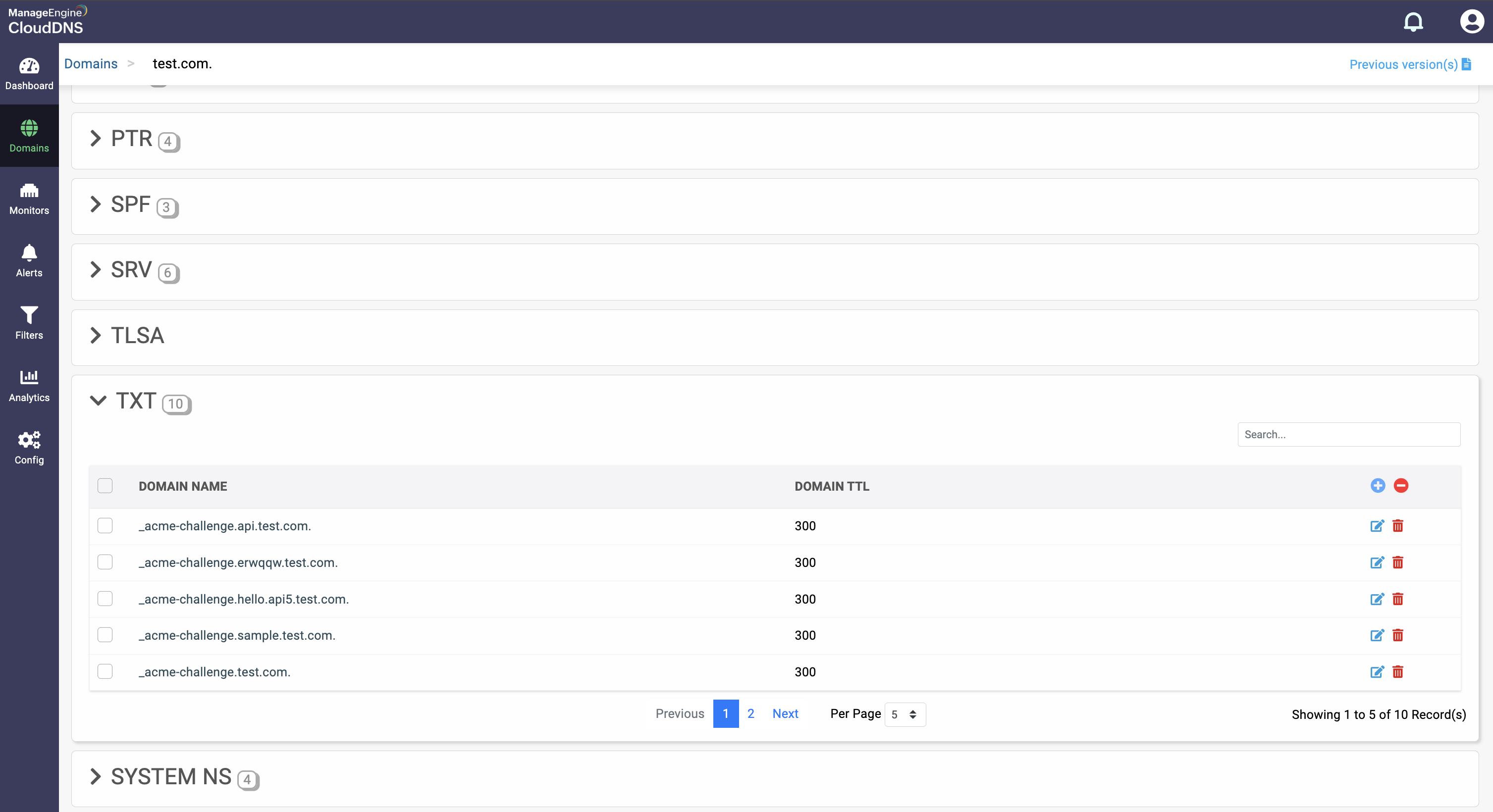Open the notifications bell icon
Image resolution: width=1493 pixels, height=812 pixels.
pos(1412,22)
